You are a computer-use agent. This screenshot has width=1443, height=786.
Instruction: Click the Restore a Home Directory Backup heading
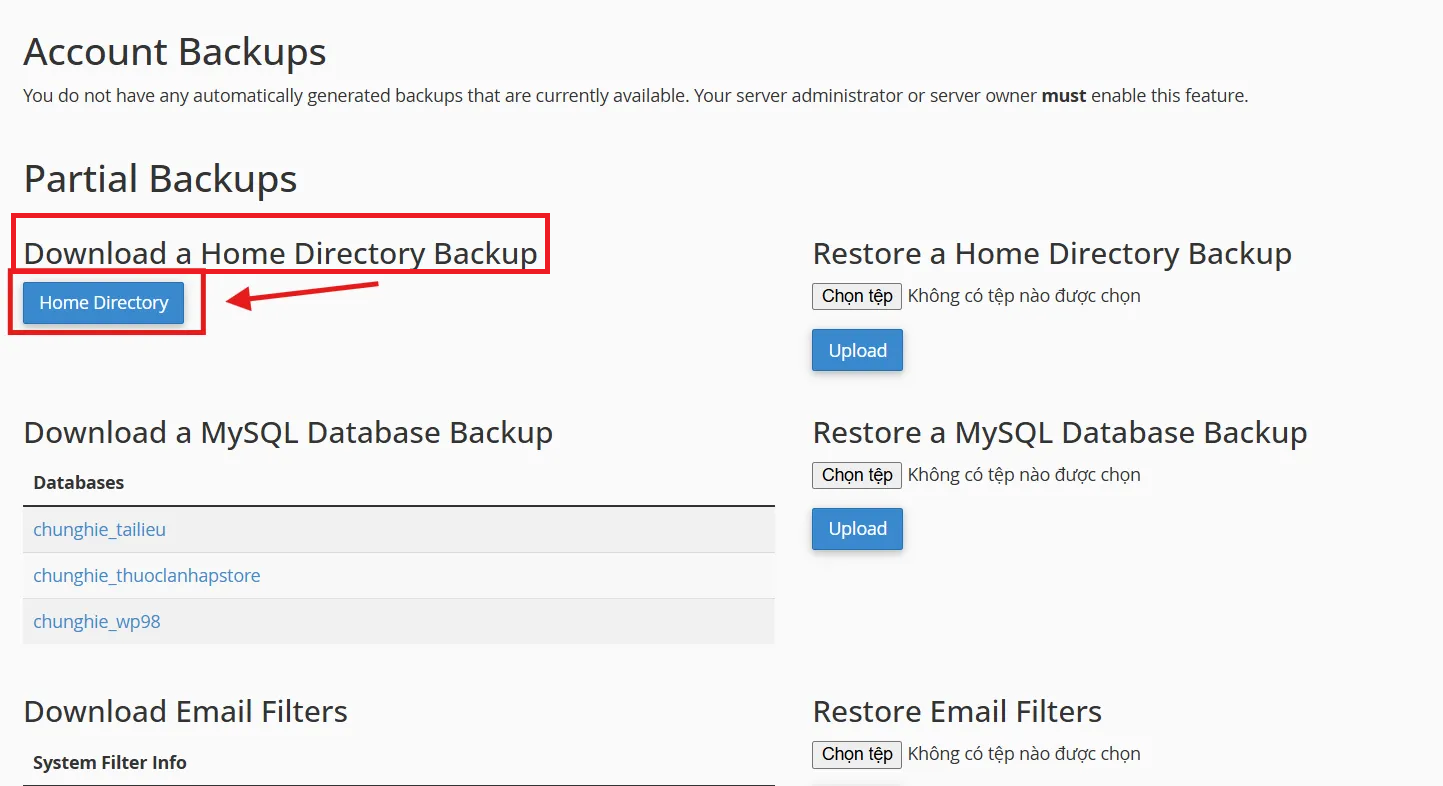(x=1052, y=253)
